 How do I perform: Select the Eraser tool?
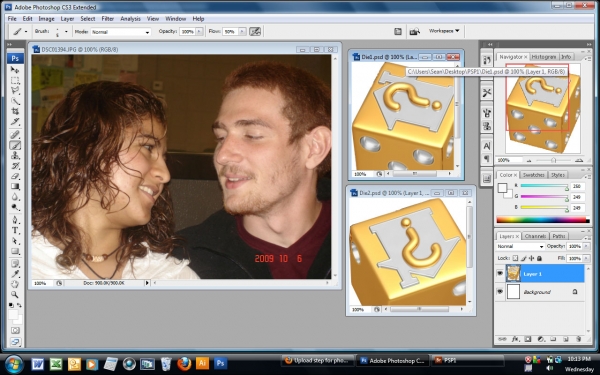click(x=15, y=176)
